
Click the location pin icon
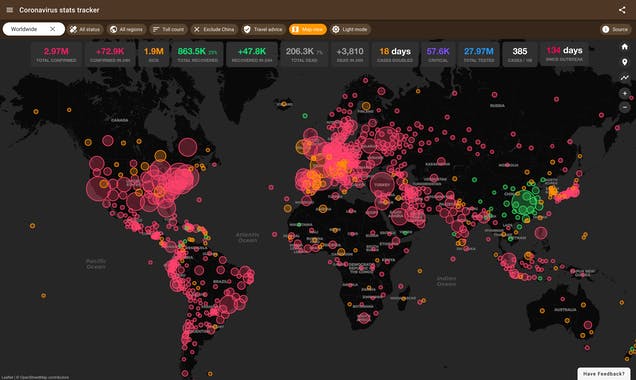(x=625, y=62)
